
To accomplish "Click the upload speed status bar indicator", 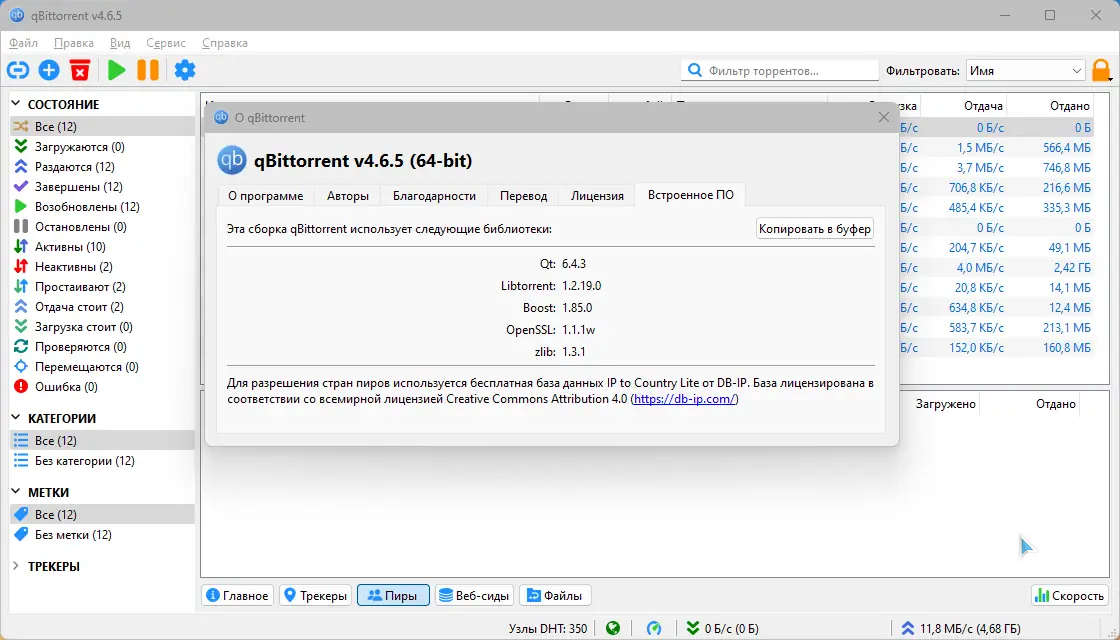I will (961, 629).
